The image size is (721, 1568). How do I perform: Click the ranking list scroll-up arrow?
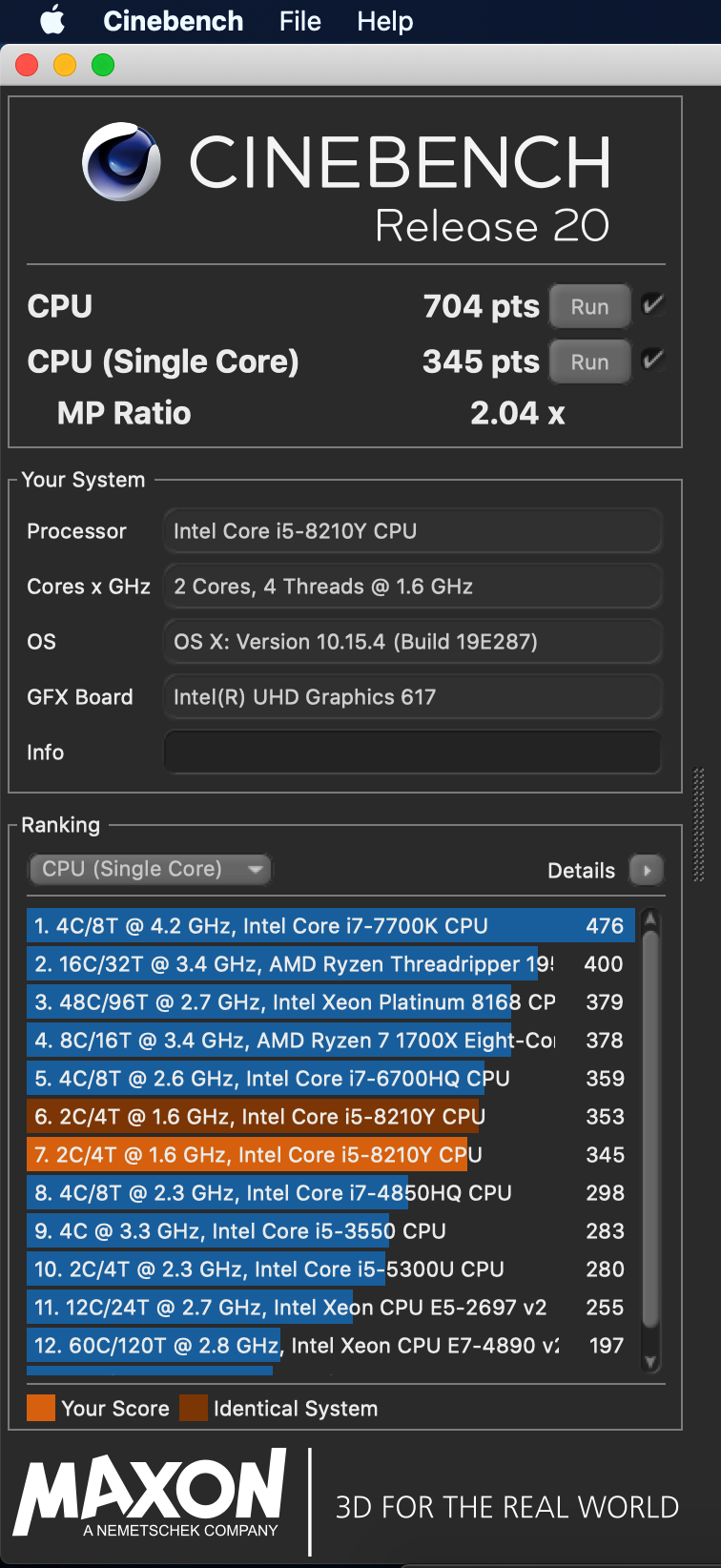click(x=650, y=918)
